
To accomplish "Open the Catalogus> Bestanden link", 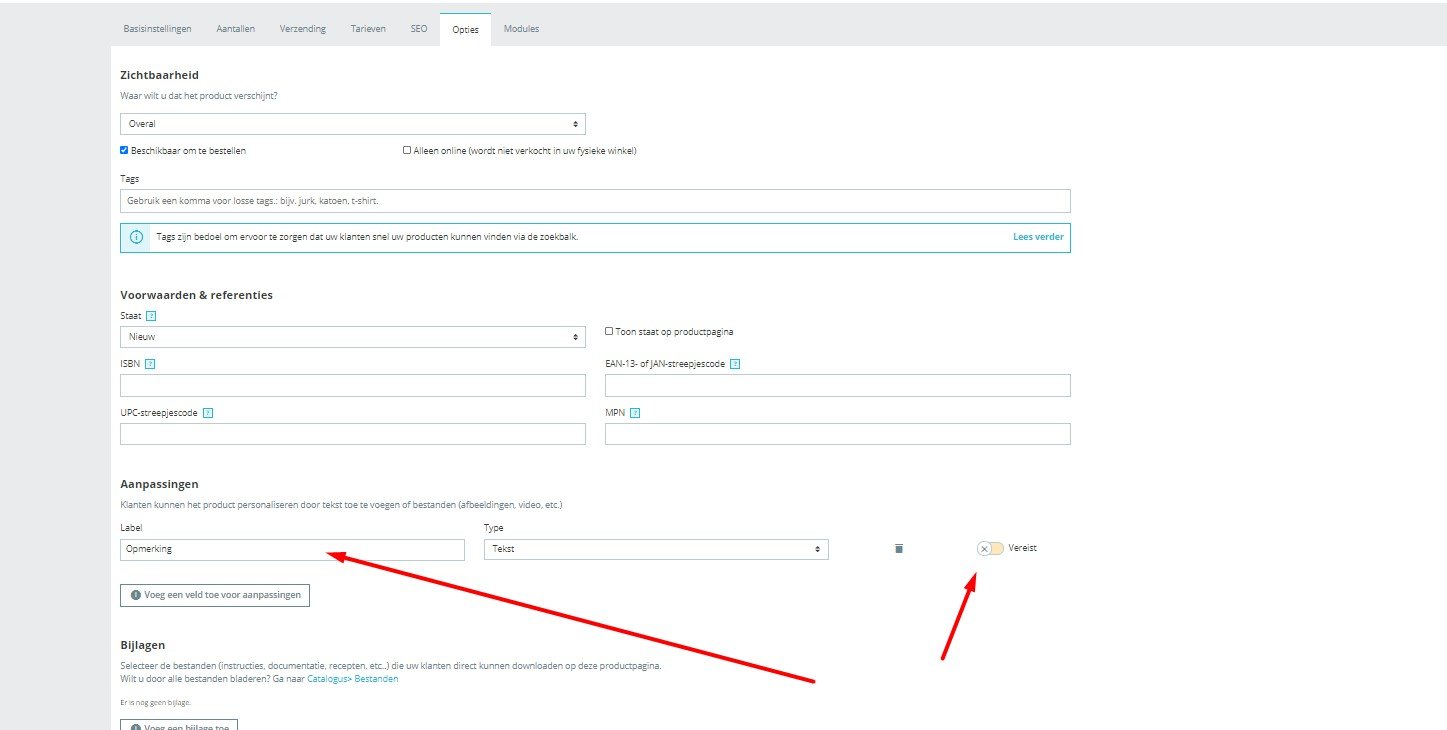I will 353,679.
